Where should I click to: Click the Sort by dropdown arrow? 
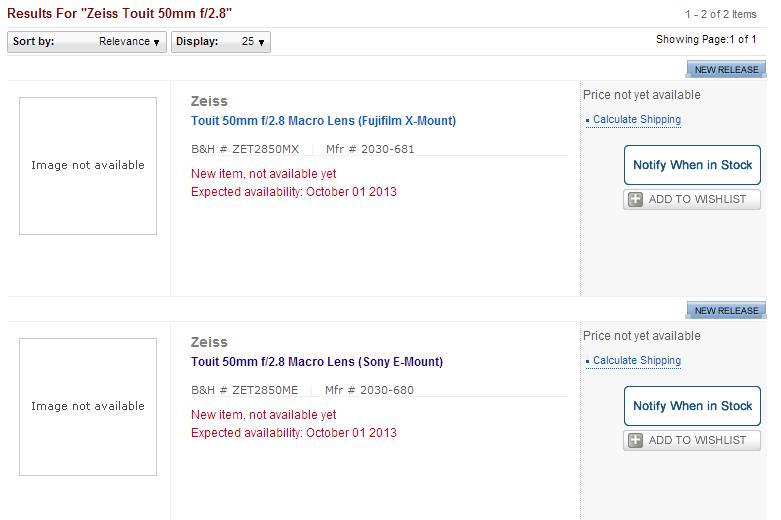157,42
